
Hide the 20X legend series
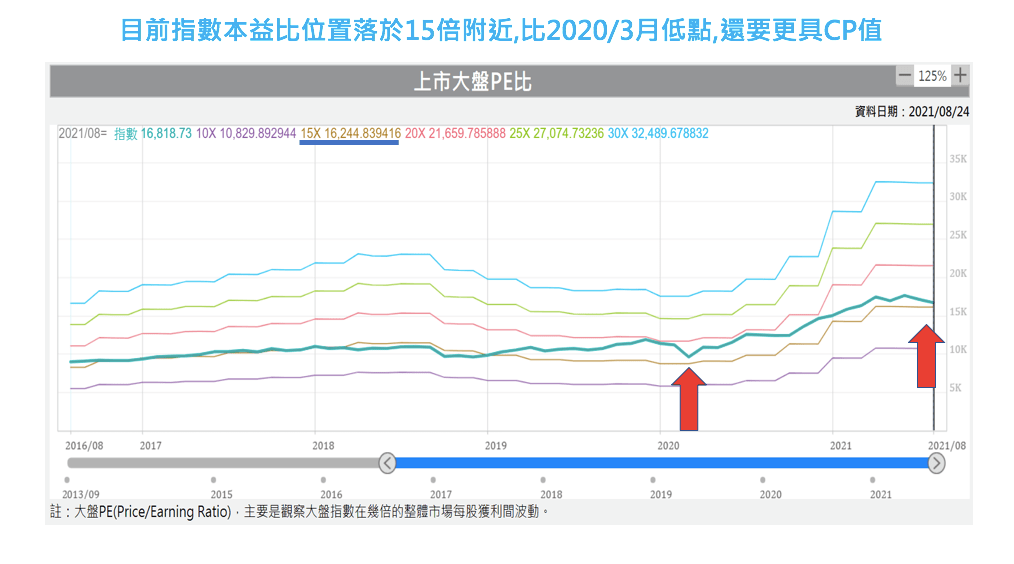tap(455, 133)
